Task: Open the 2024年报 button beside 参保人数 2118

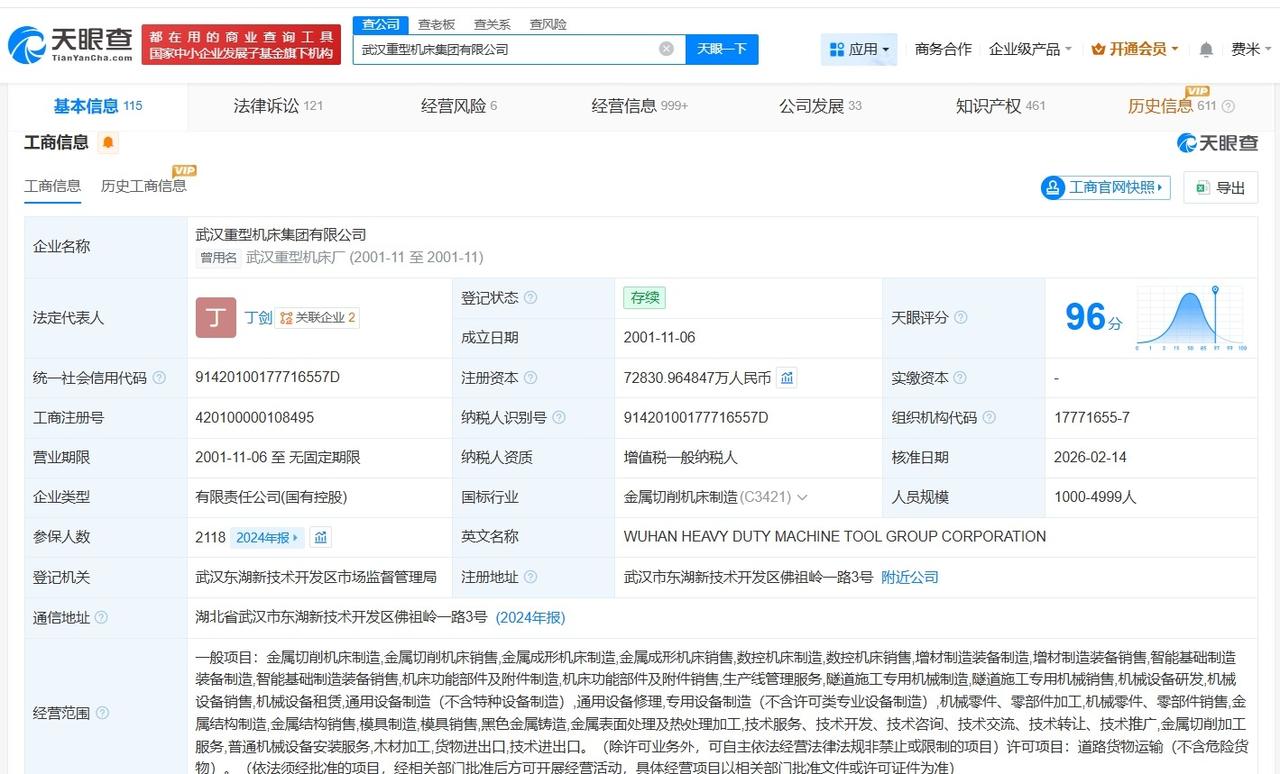Action: point(267,537)
